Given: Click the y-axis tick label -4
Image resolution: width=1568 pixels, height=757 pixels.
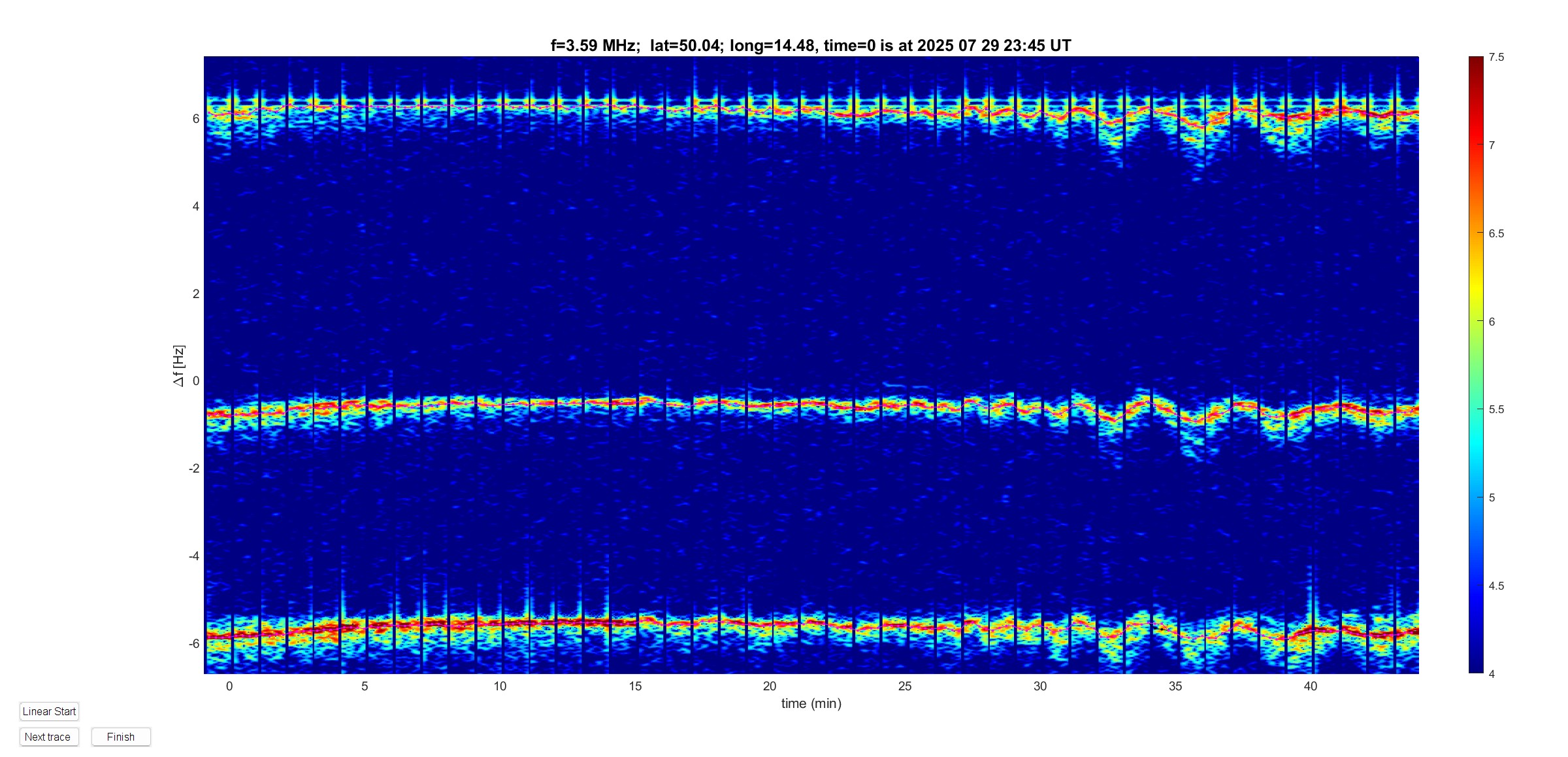Looking at the screenshot, I should (x=194, y=556).
